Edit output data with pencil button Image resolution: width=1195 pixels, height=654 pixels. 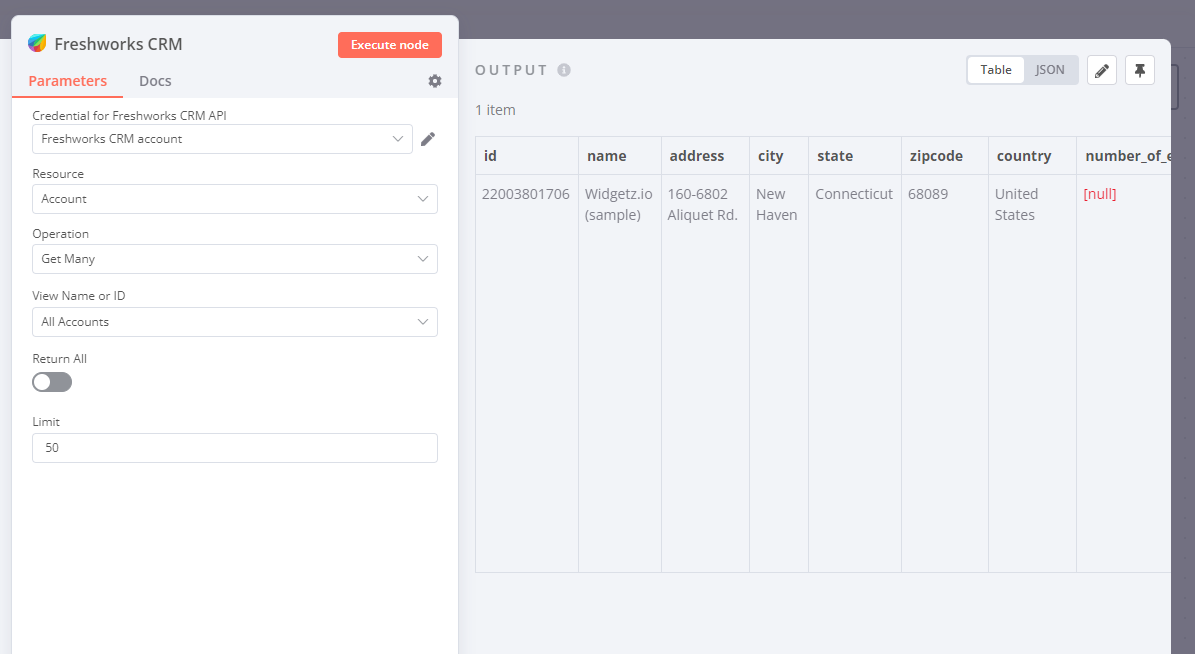tap(1101, 70)
